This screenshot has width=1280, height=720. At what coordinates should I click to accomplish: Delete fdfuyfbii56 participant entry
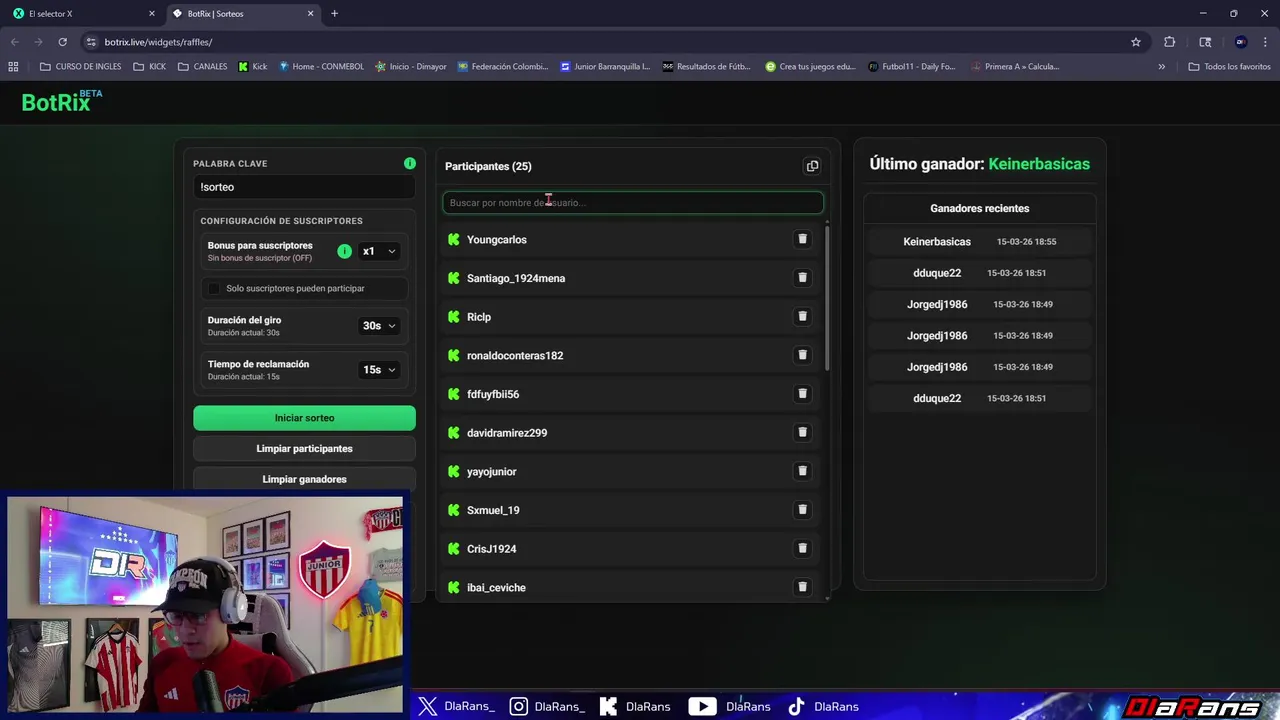802,394
